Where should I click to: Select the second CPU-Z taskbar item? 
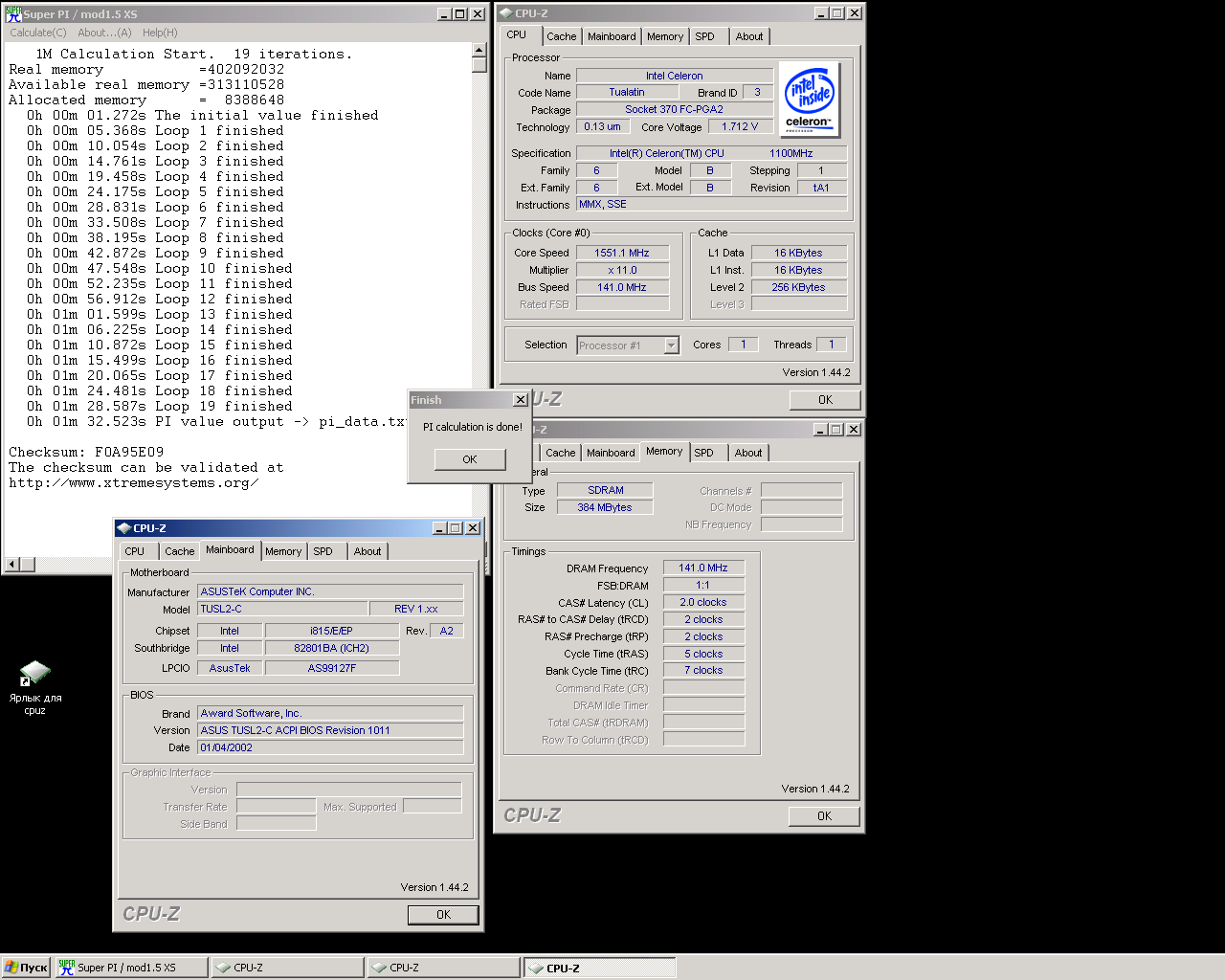[x=443, y=968]
